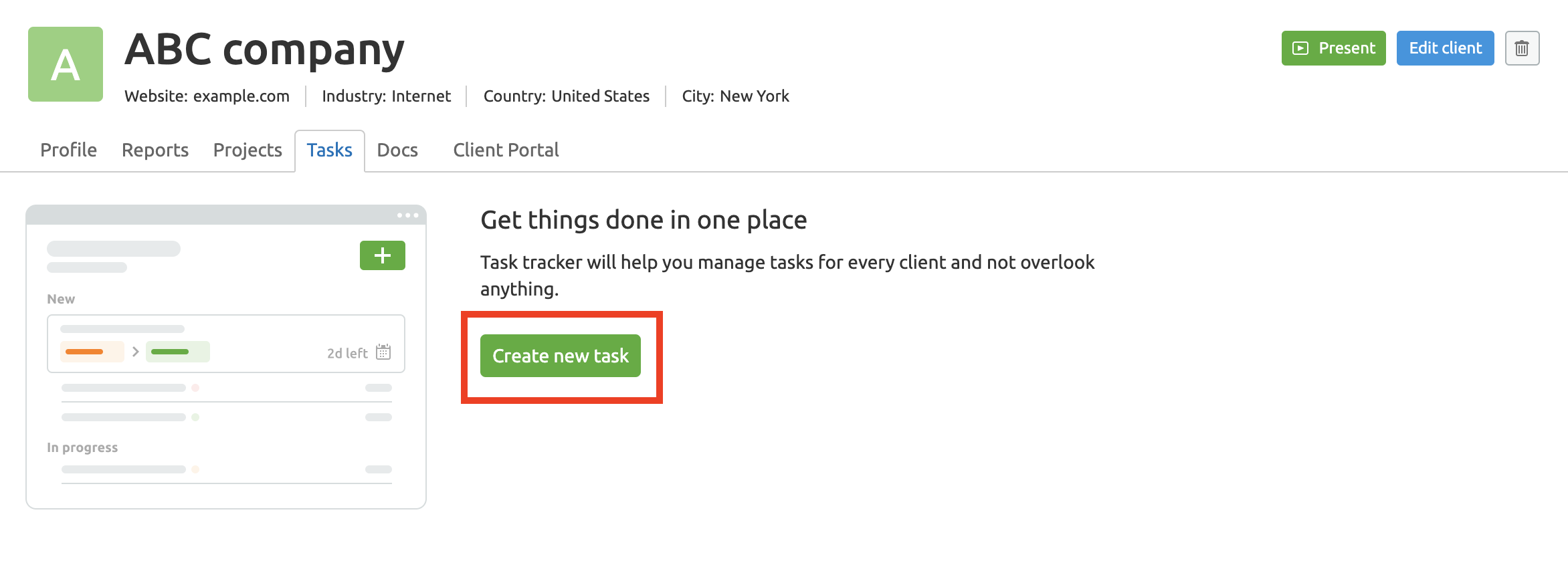The width and height of the screenshot is (1568, 563).
Task: Open the Profile tab
Action: click(x=68, y=150)
